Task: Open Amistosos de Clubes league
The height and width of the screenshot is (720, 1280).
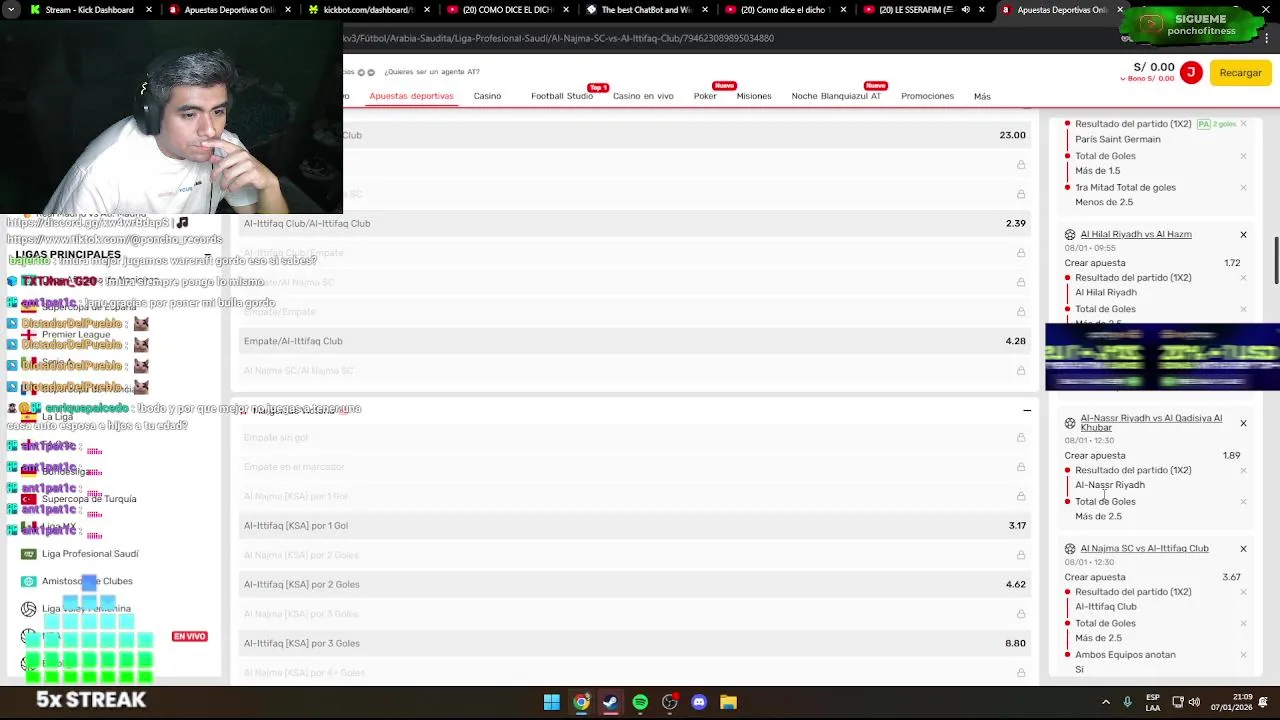Action: tap(87, 581)
